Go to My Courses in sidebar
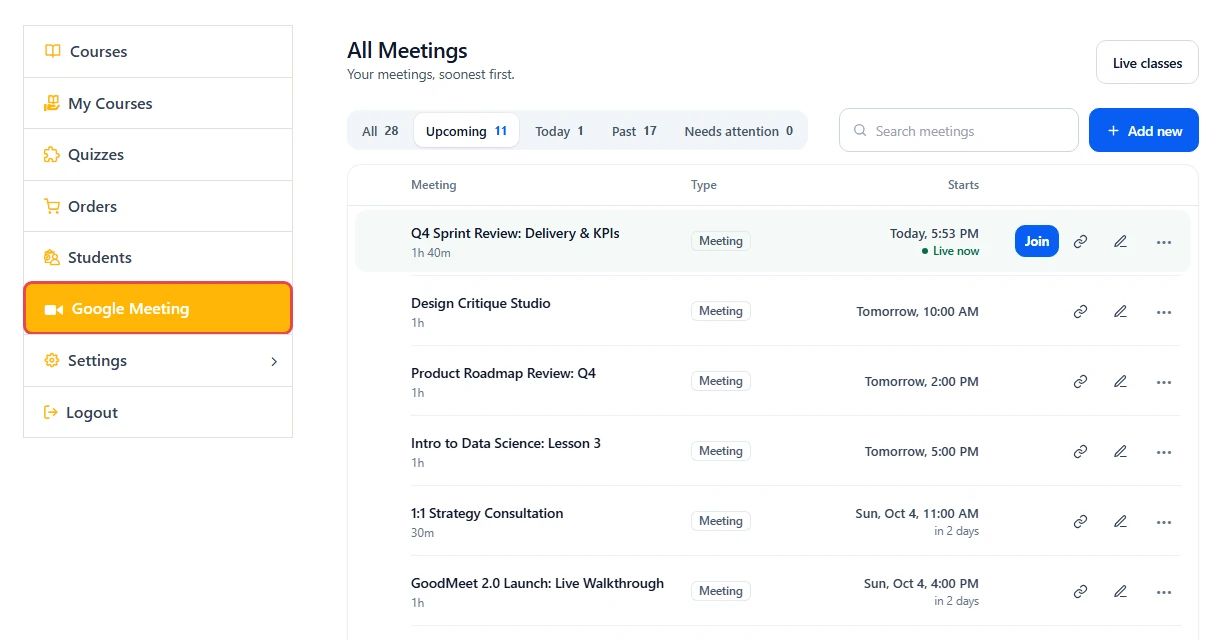1224x640 pixels. pos(158,103)
